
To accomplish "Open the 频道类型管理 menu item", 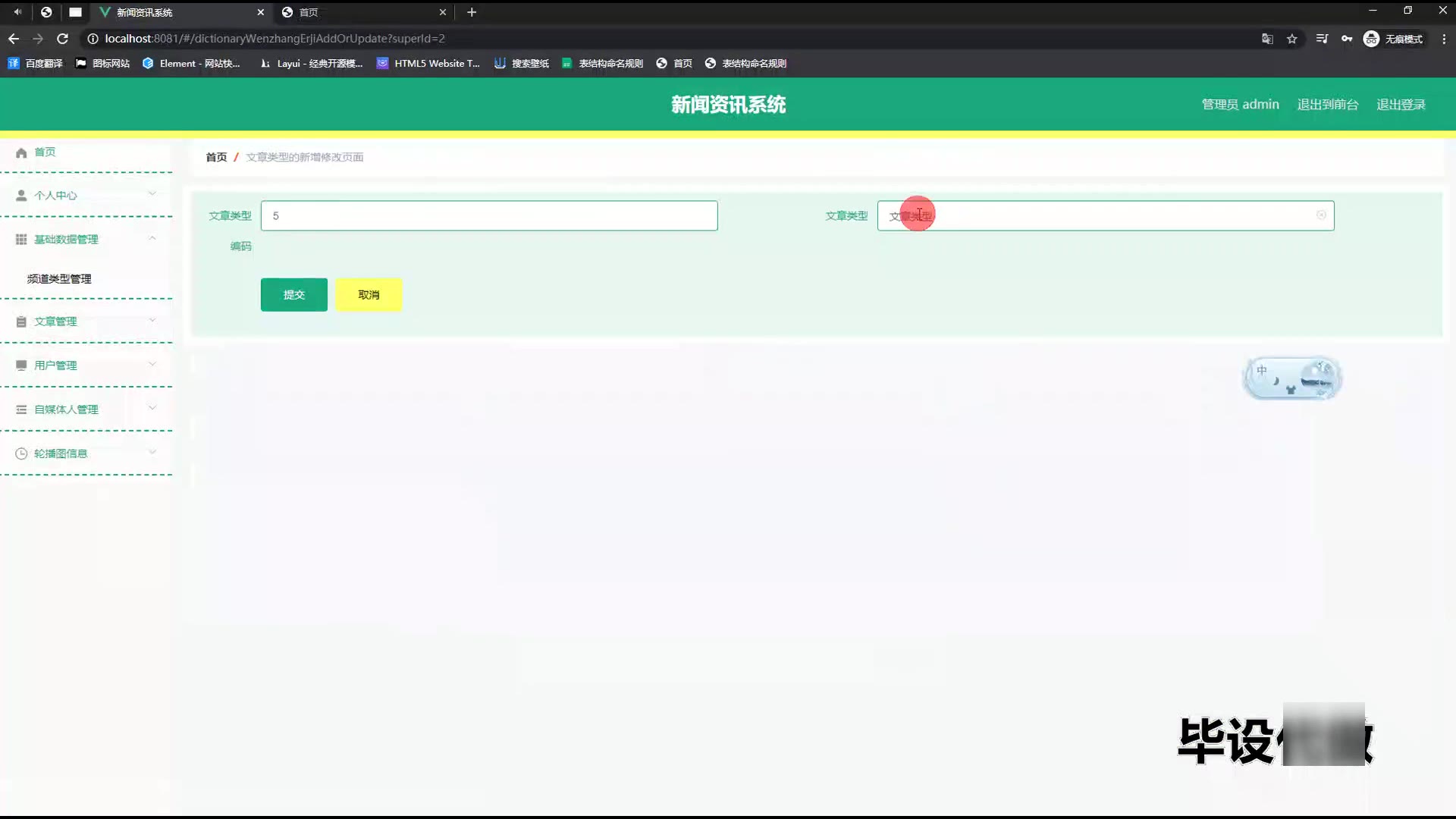I will (x=59, y=279).
